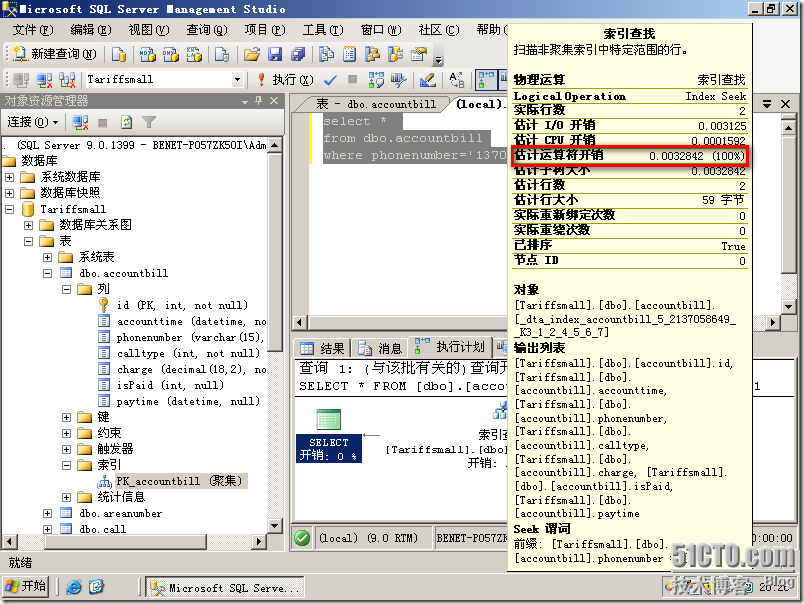Open a new Database Engine query
804x604 pixels.
tap(119, 54)
